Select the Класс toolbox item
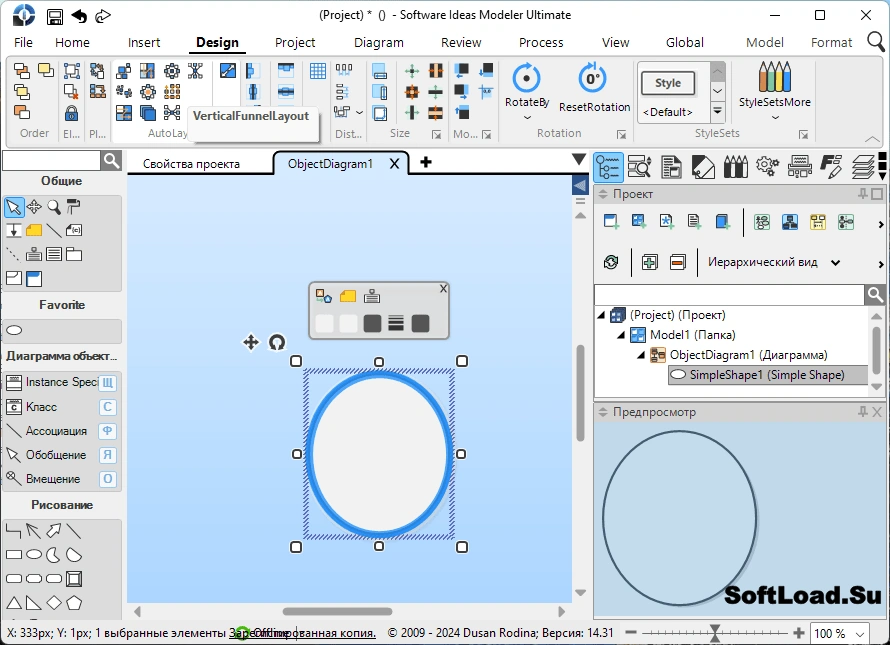890x645 pixels. pos(61,407)
